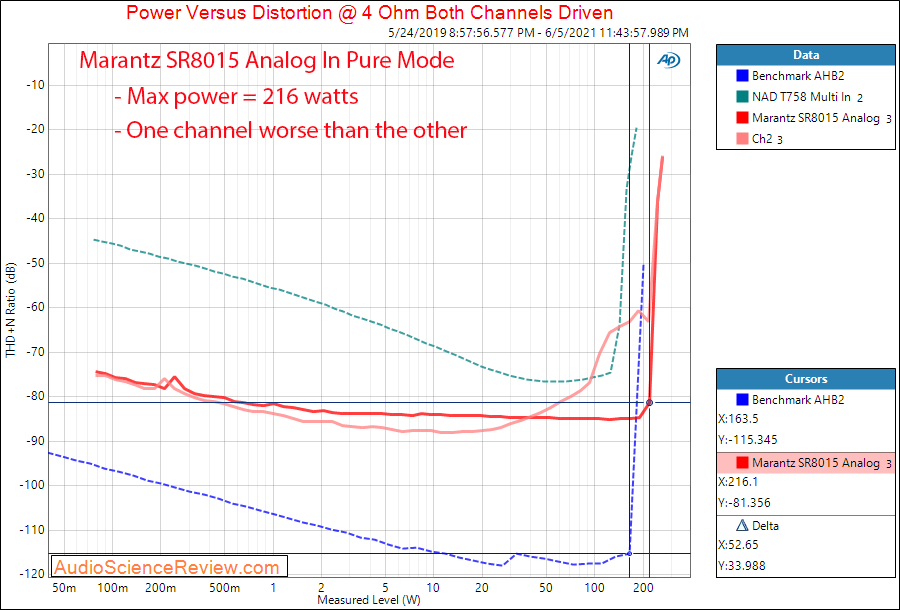Click the 50m x-axis tick label
The width and height of the screenshot is (900, 610).
pos(64,588)
